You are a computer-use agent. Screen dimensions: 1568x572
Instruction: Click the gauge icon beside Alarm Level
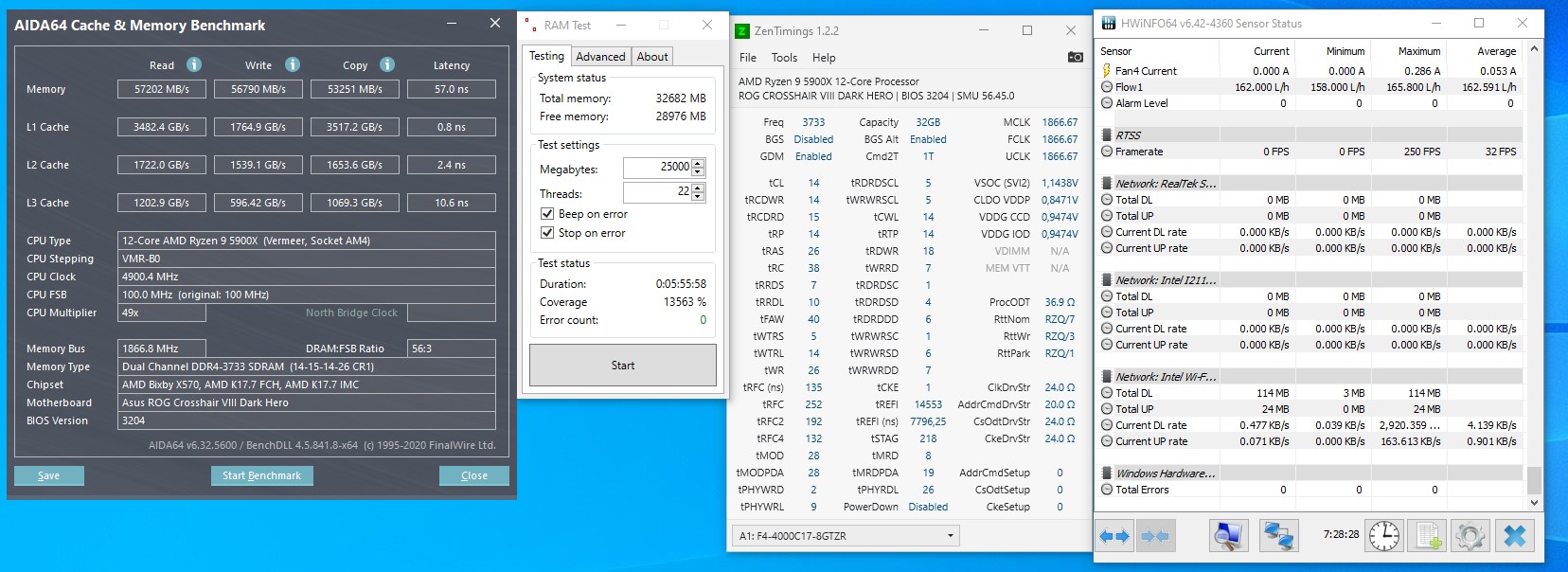click(1107, 103)
